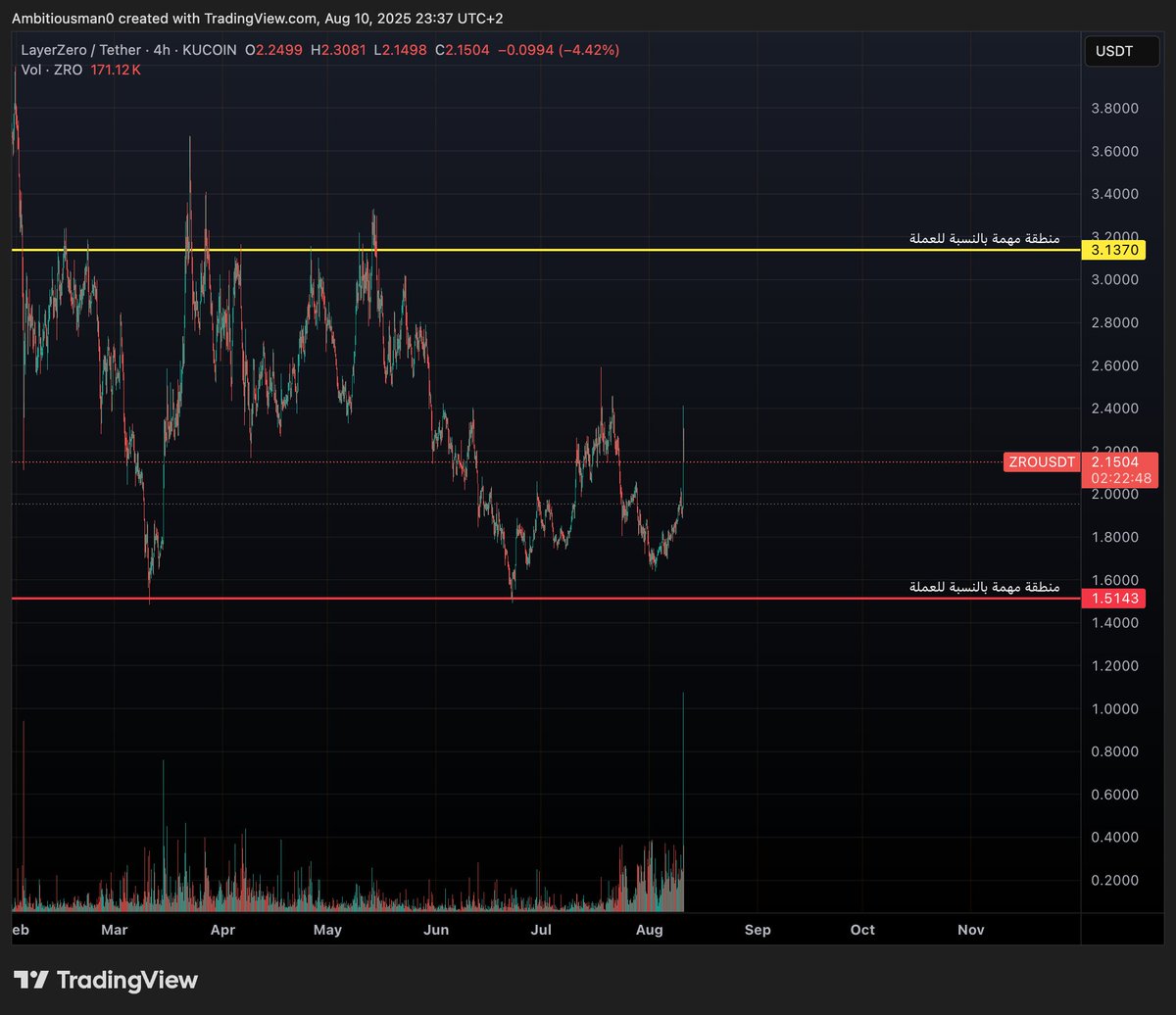Select the red horizontal line at 1.5143
The width and height of the screenshot is (1176, 1015).
pos(546,598)
